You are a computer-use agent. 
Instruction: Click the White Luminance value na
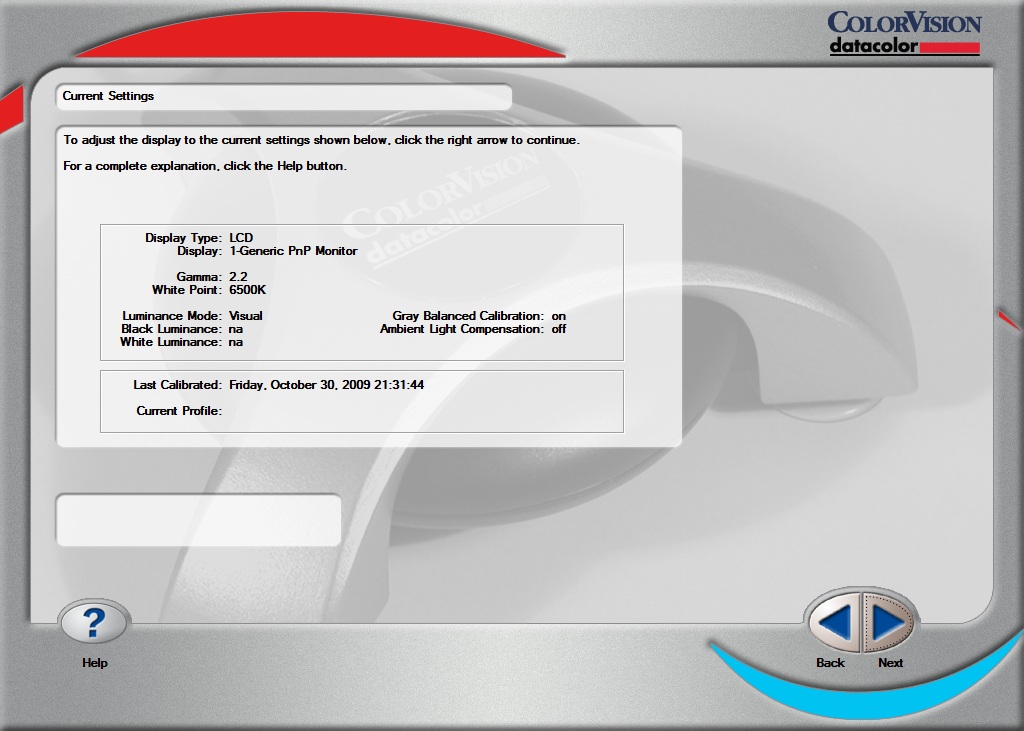236,342
